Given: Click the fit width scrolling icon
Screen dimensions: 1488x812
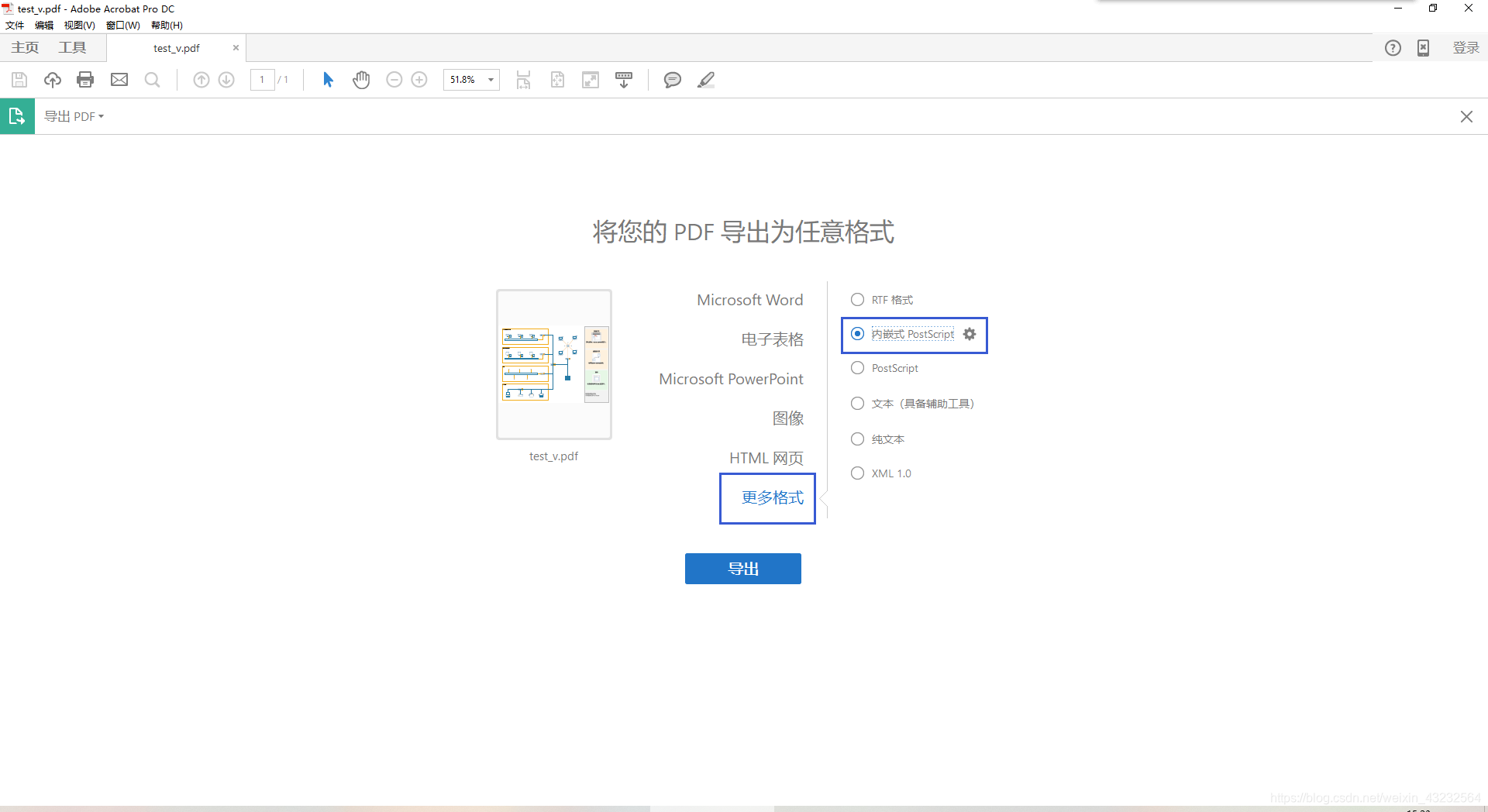Looking at the screenshot, I should (x=524, y=80).
